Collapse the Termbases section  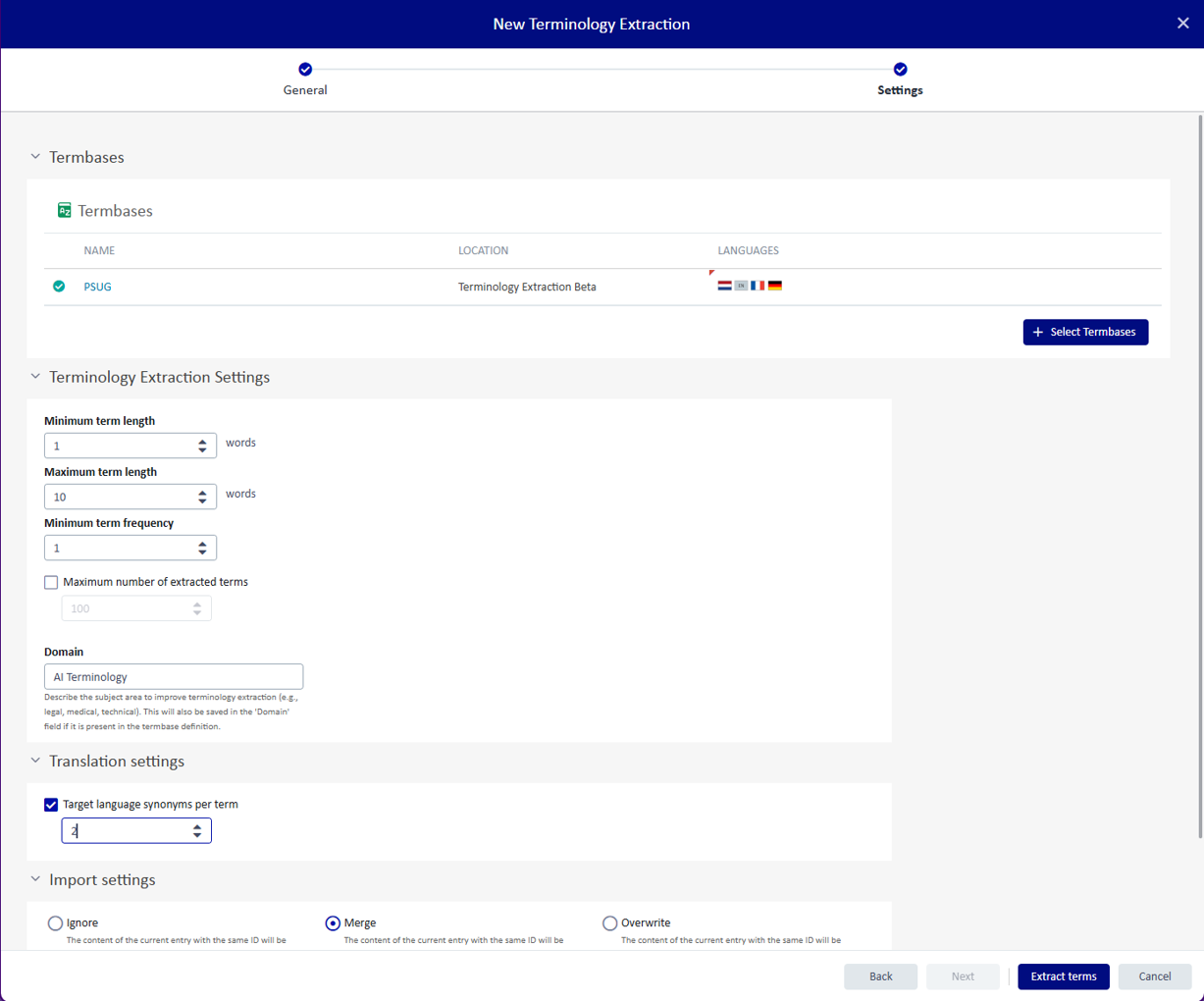[35, 157]
